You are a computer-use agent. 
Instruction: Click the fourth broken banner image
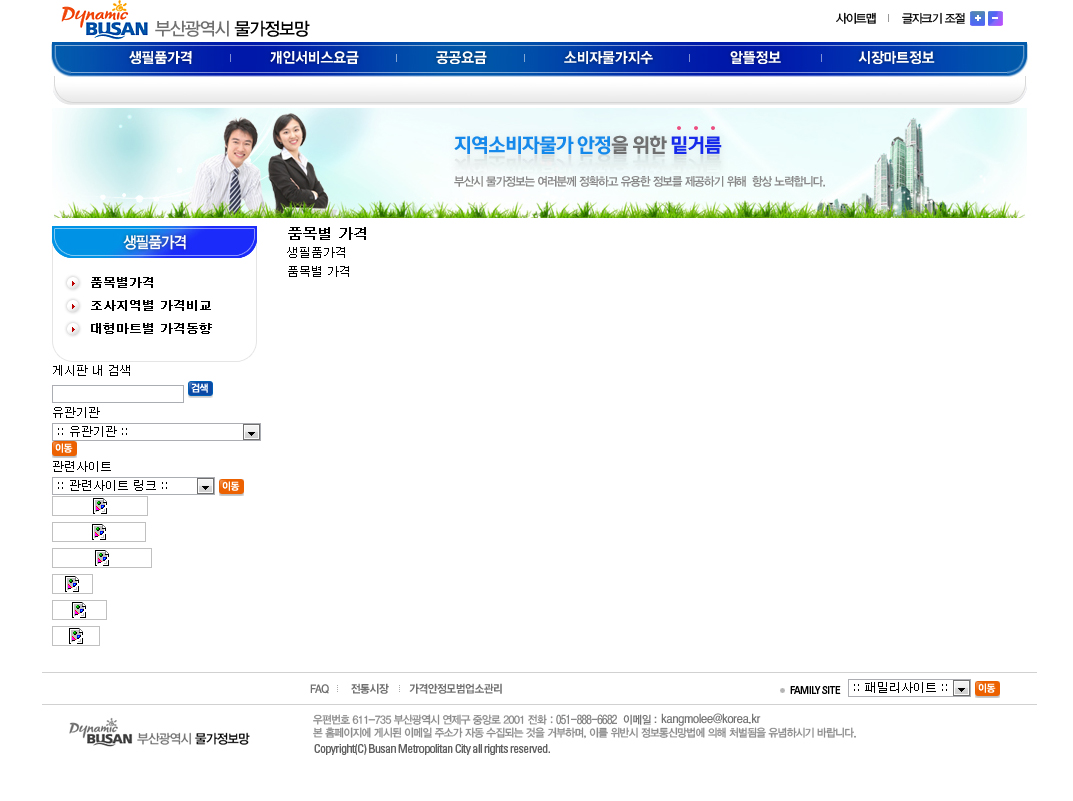point(73,584)
